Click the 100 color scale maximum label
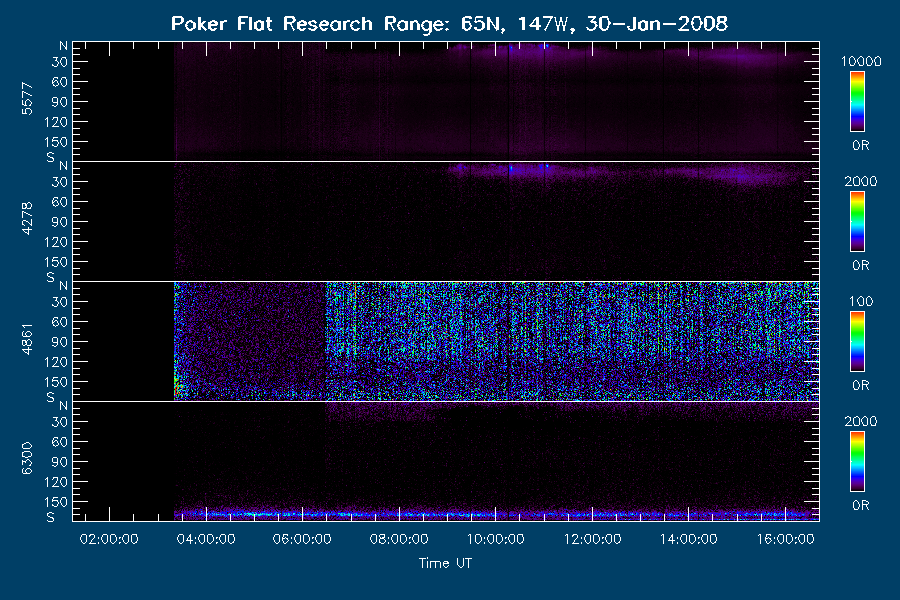 point(861,301)
